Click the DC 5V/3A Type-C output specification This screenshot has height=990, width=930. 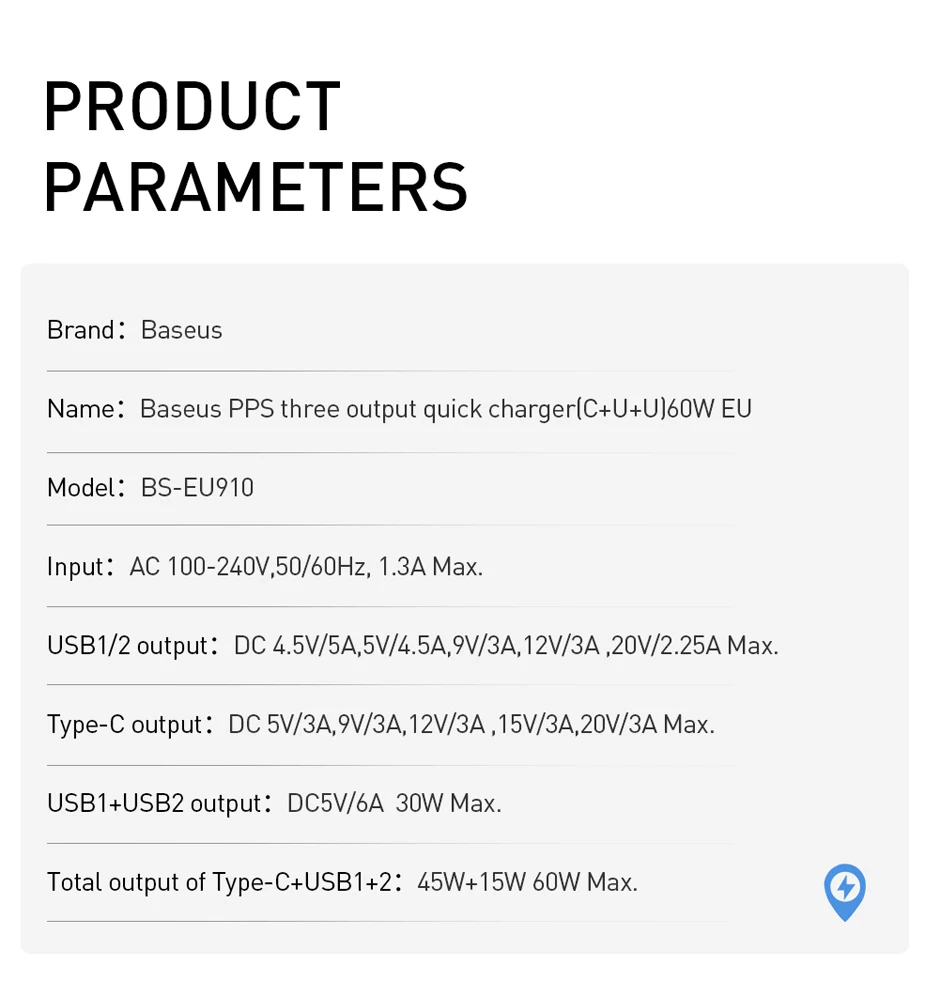pos(472,724)
